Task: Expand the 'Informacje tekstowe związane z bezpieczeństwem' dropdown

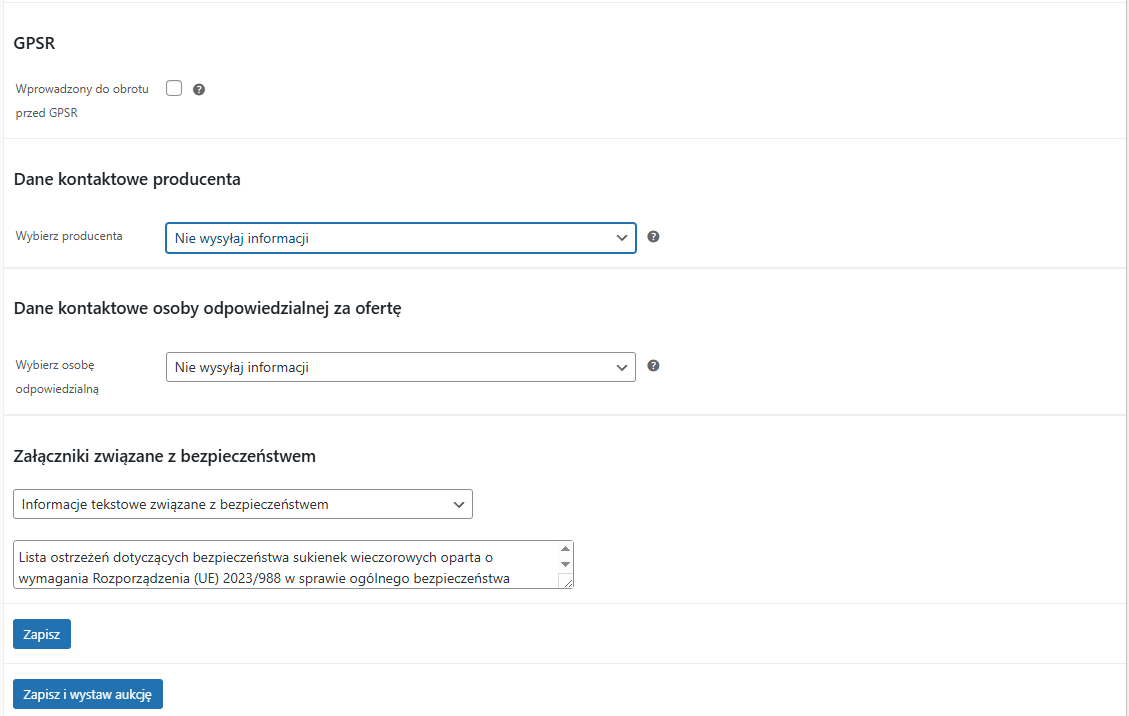Action: click(243, 504)
